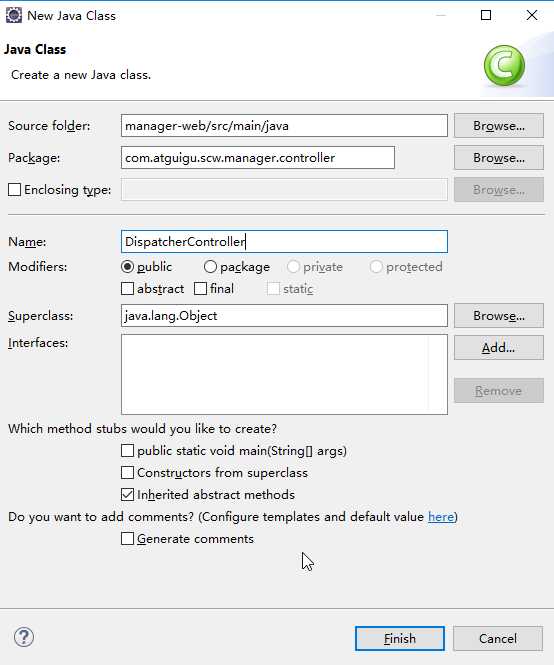Check the abstract modifier checkbox

click(x=127, y=289)
